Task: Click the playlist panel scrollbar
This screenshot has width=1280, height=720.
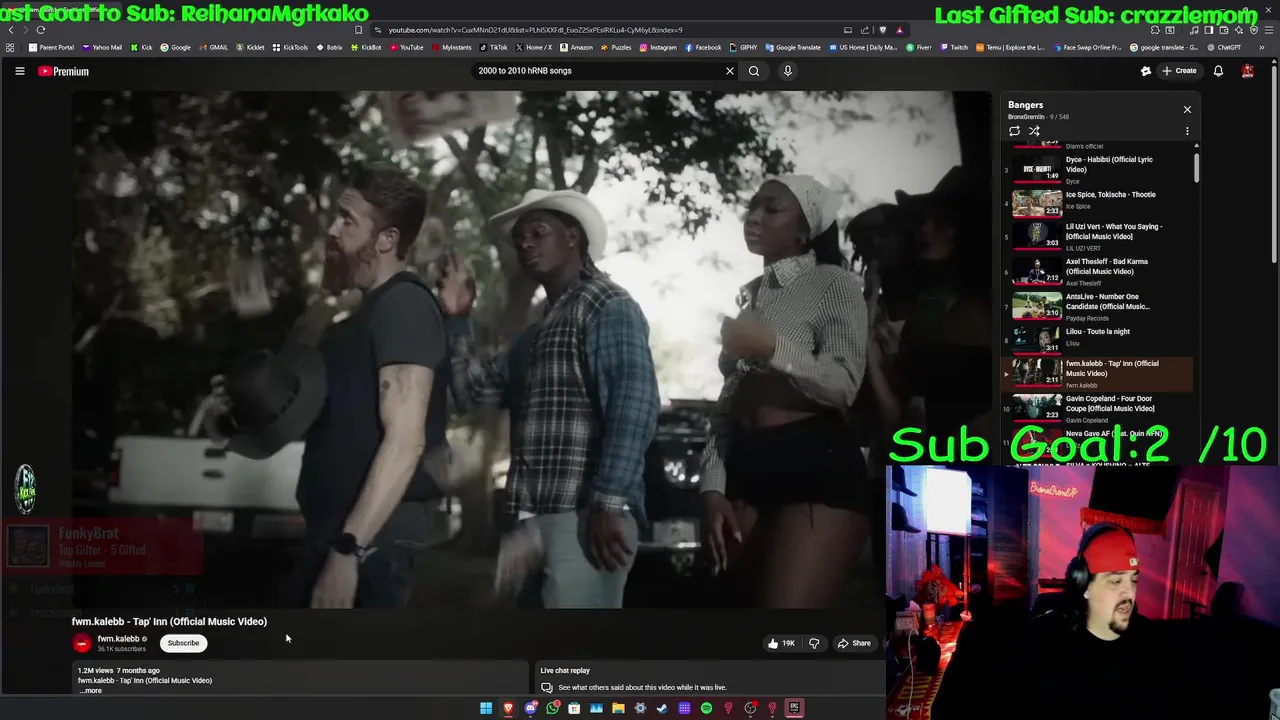Action: (x=1196, y=166)
